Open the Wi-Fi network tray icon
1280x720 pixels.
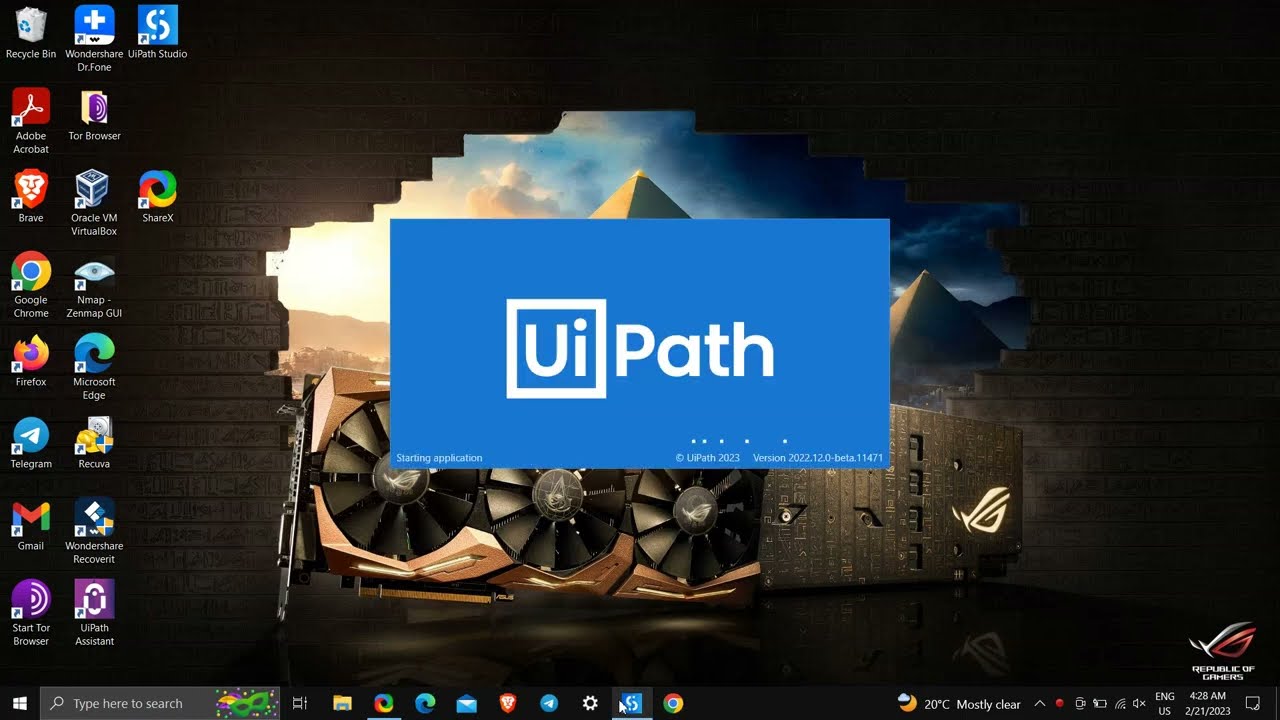[x=1120, y=704]
